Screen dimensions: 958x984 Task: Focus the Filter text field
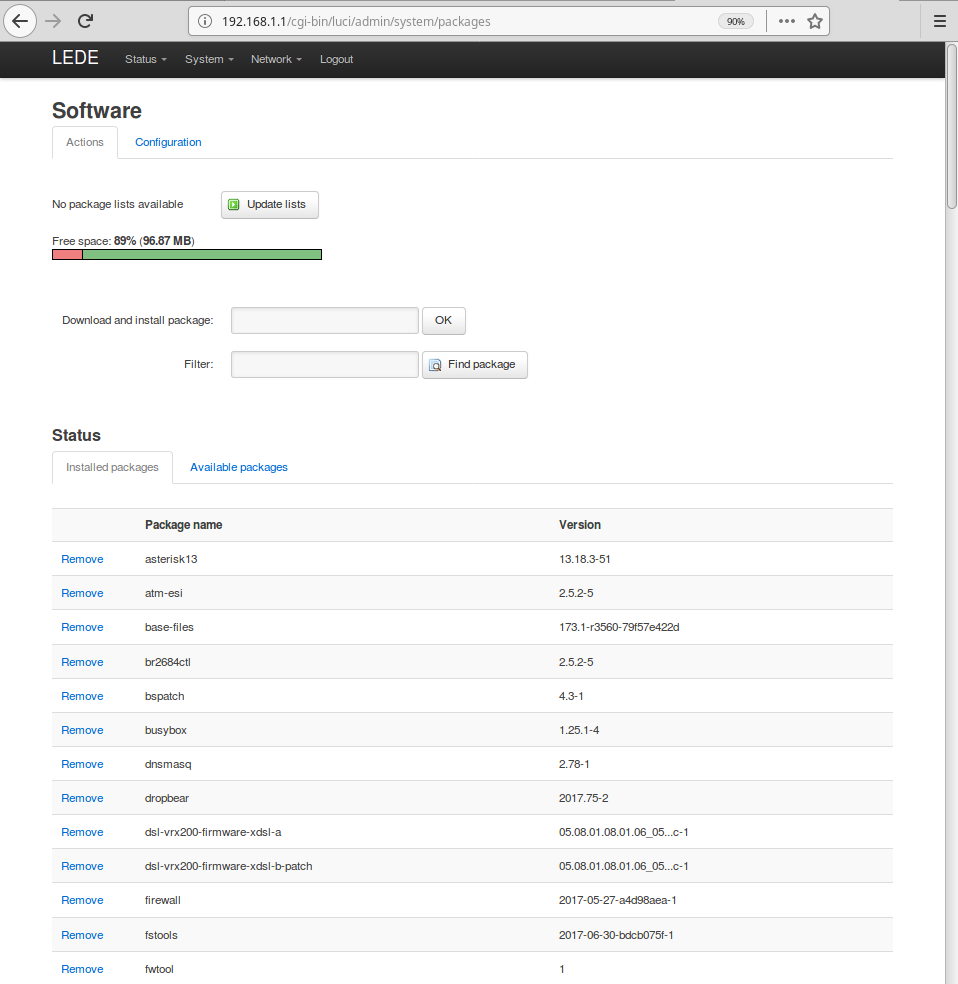point(324,365)
